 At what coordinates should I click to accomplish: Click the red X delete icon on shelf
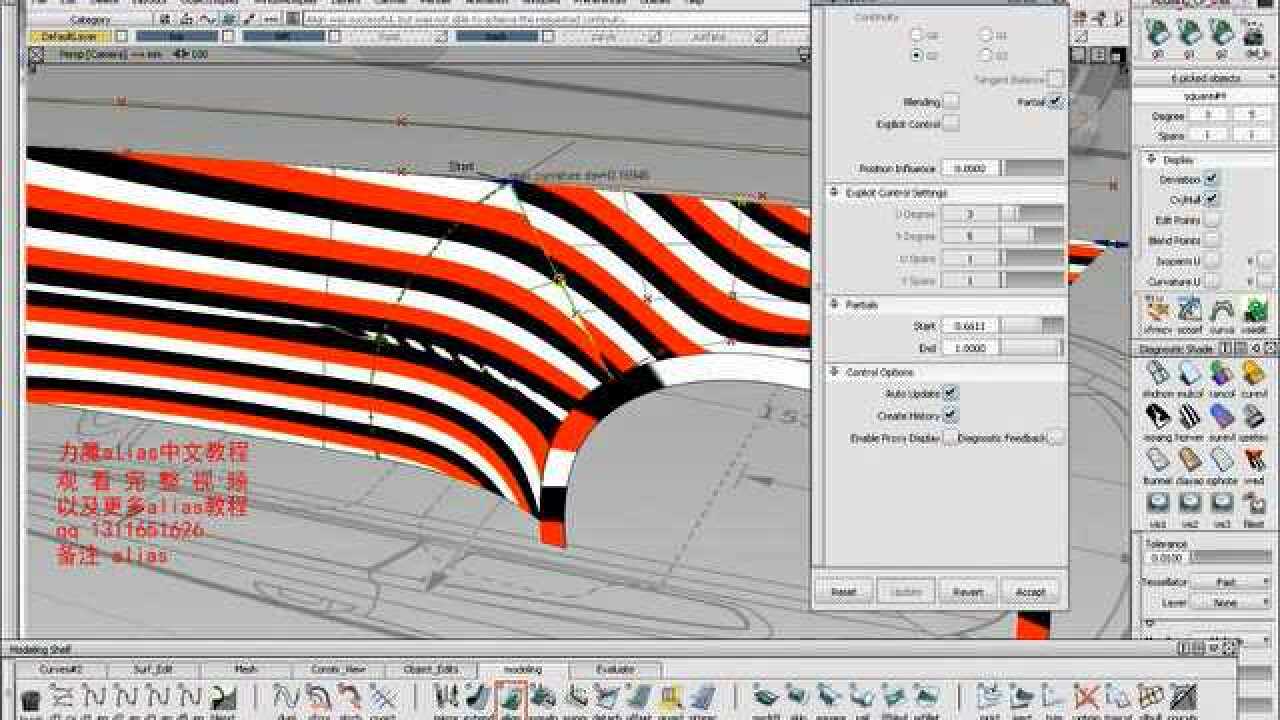click(x=1087, y=697)
